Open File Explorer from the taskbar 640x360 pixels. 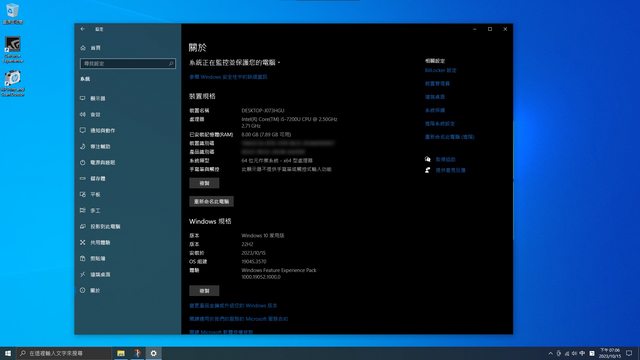pyautogui.click(x=121, y=353)
